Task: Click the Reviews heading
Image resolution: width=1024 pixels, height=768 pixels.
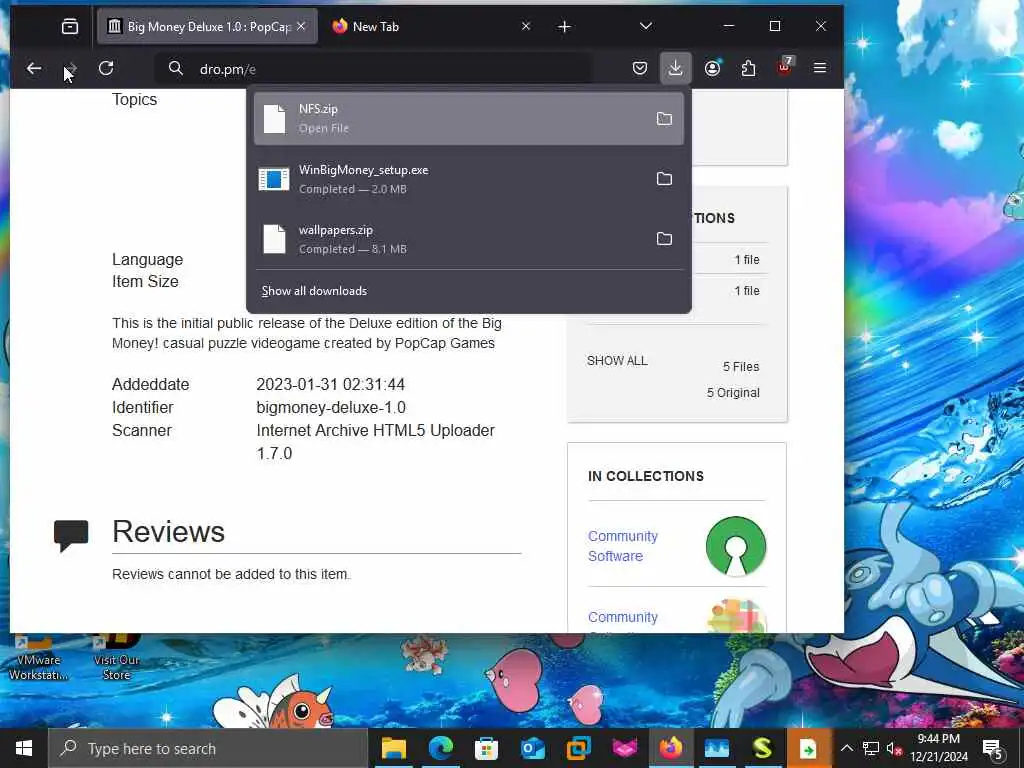Action: point(168,531)
